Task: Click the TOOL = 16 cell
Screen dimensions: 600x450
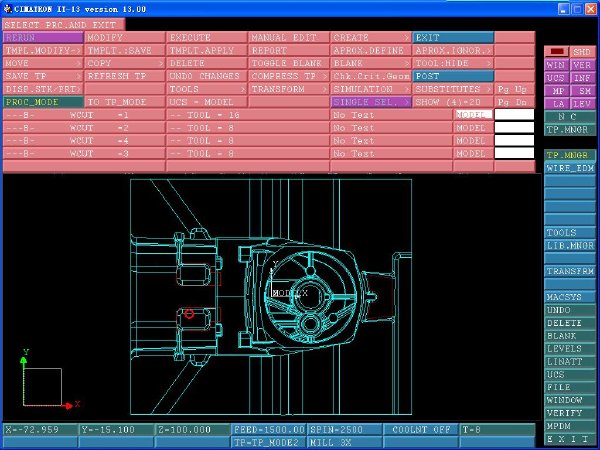Action: 248,115
